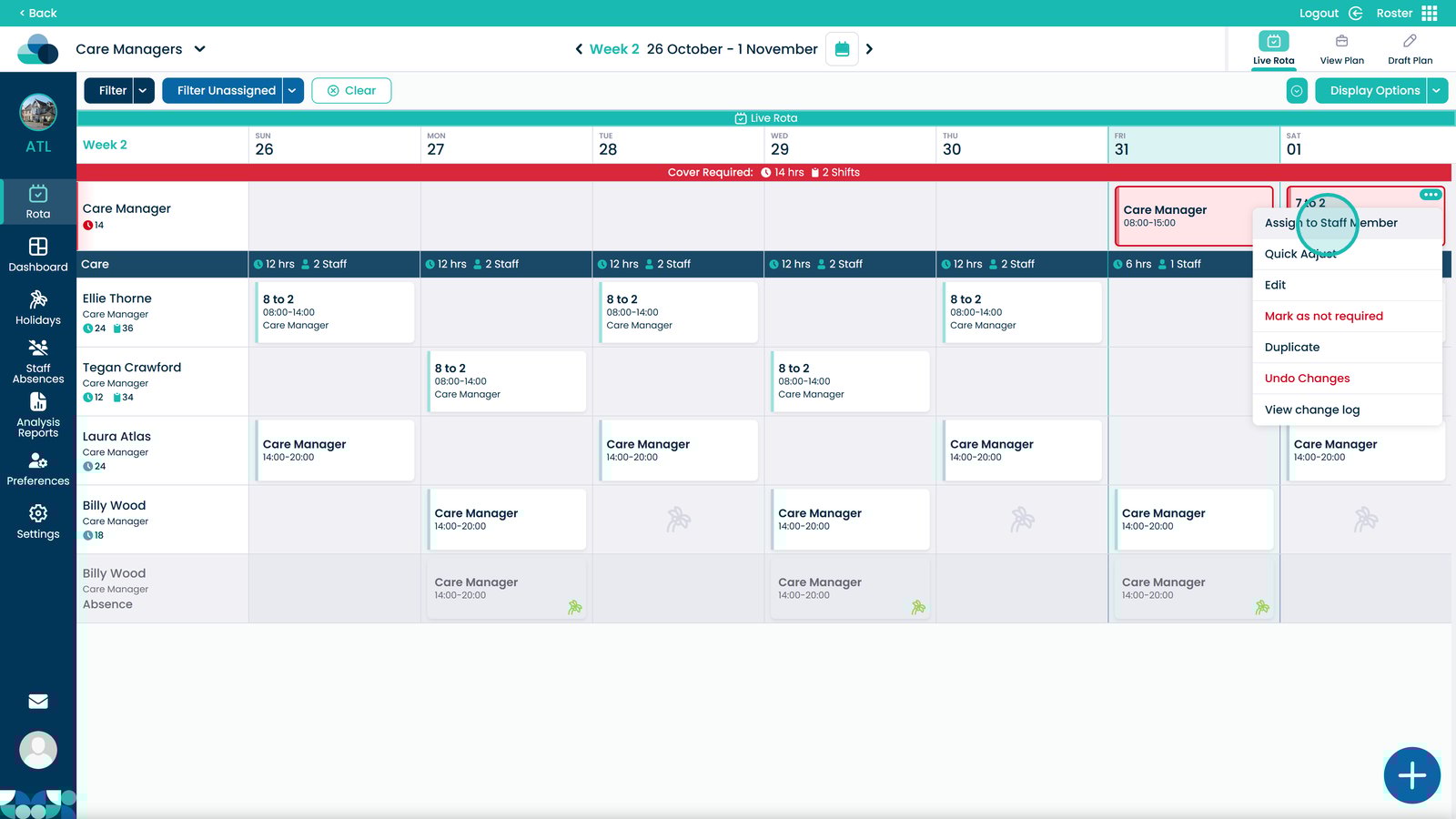Click the Filter button
This screenshot has height=819, width=1456.
point(109,90)
